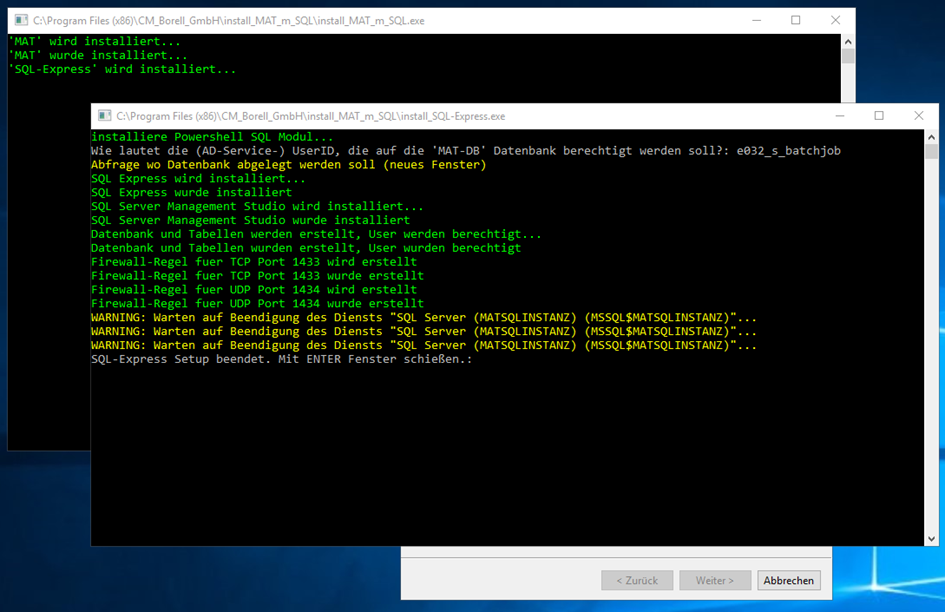Click line "Firewall-Regel fuer TCP Port 1433 wurde erstellt"
The image size is (945, 612).
pyautogui.click(x=257, y=276)
